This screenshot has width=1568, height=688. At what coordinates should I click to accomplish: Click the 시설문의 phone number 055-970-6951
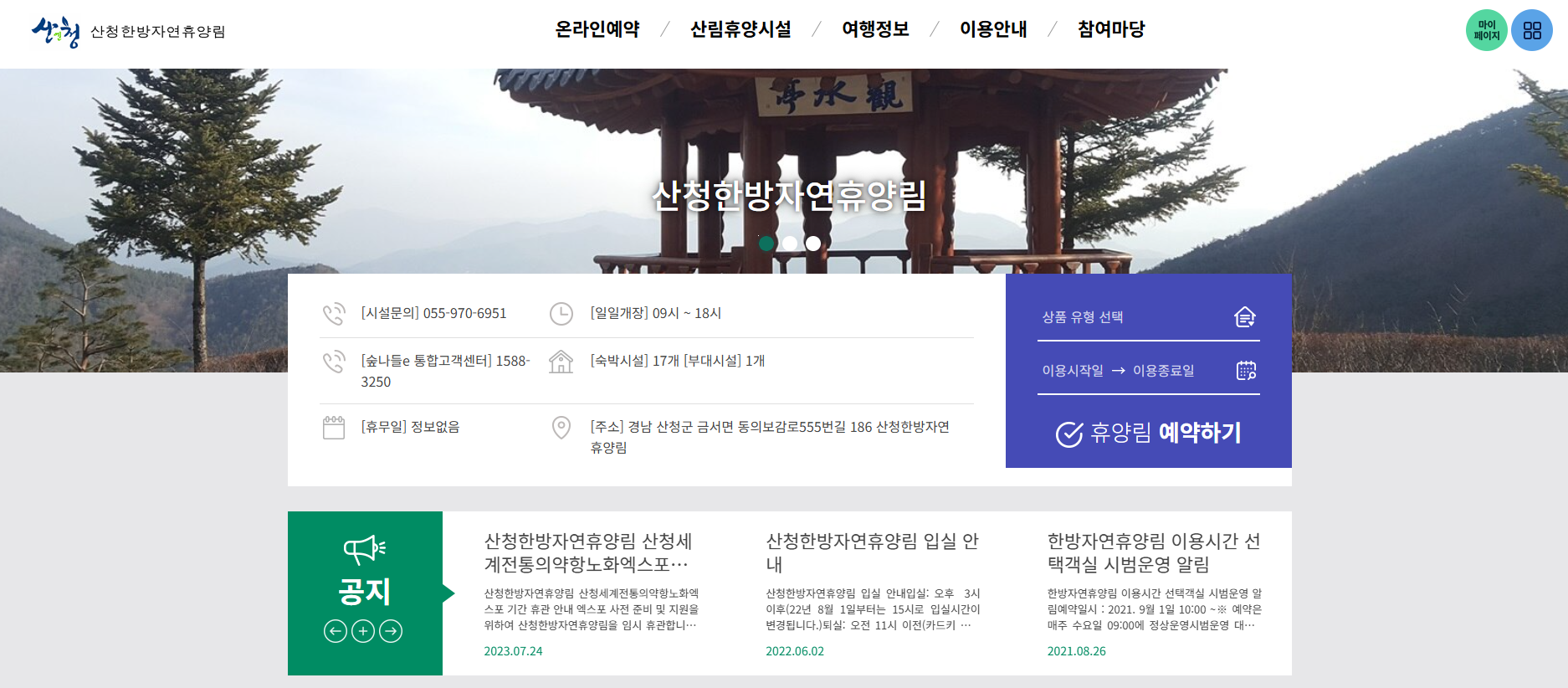coord(434,314)
